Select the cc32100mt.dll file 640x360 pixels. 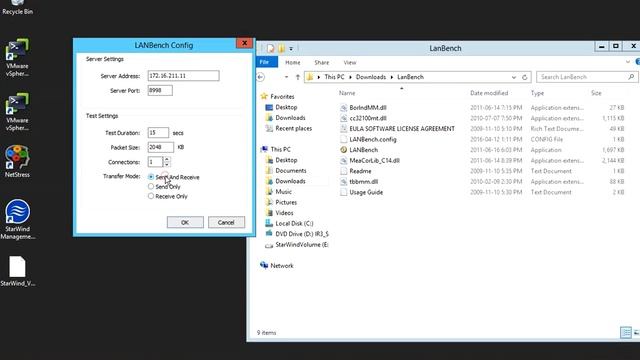click(x=368, y=118)
